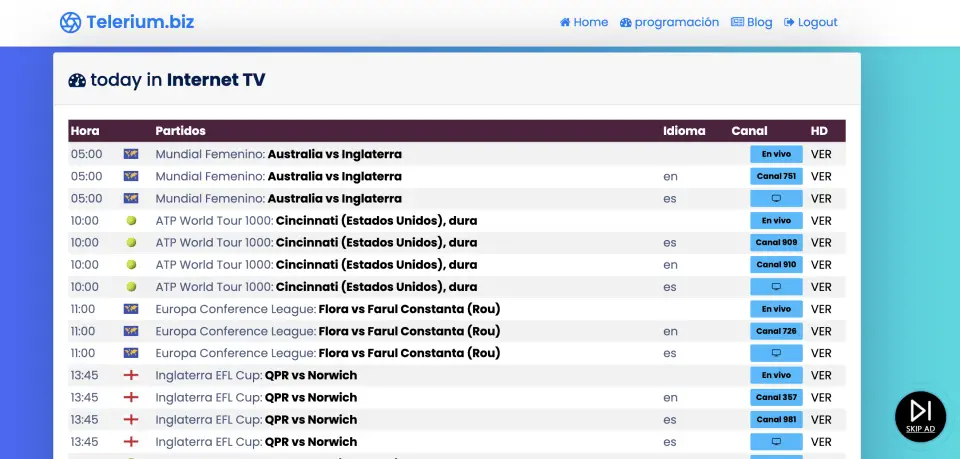Open the Telerium.biz site title link
This screenshot has width=960, height=459.
[x=140, y=22]
